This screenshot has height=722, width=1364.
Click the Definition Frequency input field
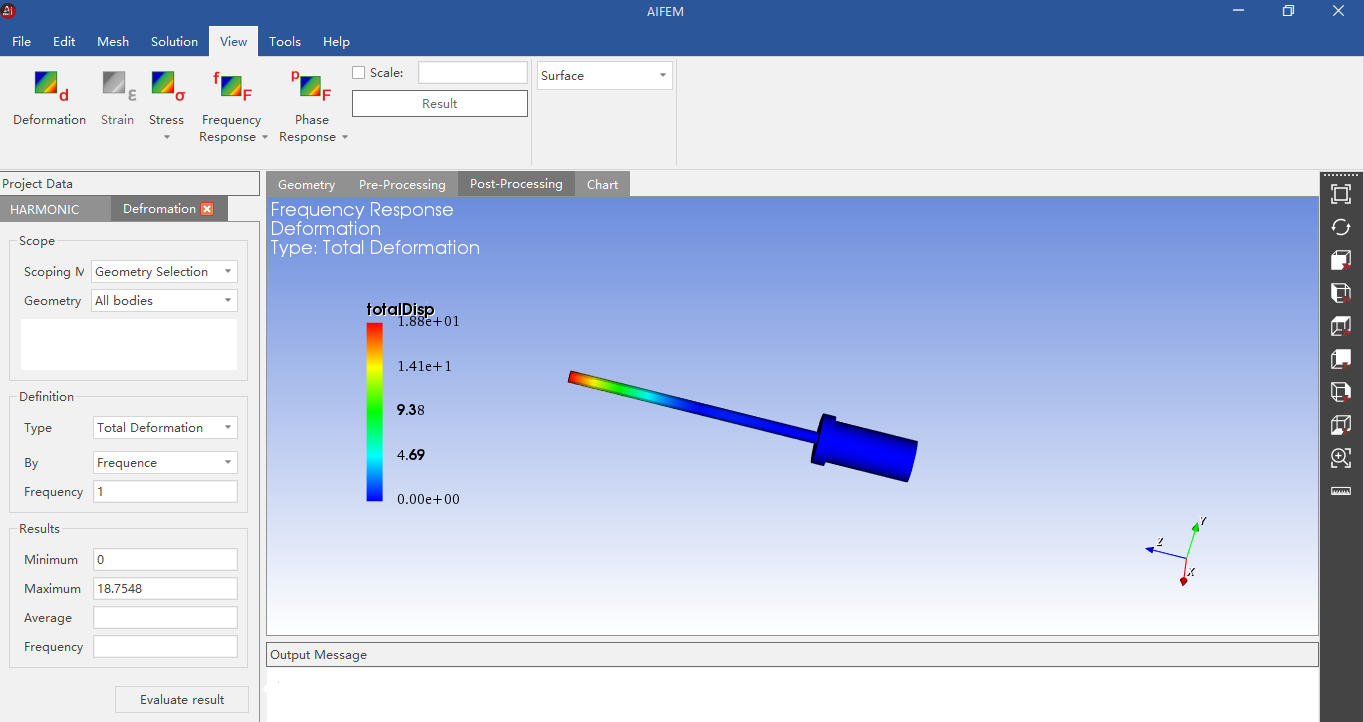(165, 492)
